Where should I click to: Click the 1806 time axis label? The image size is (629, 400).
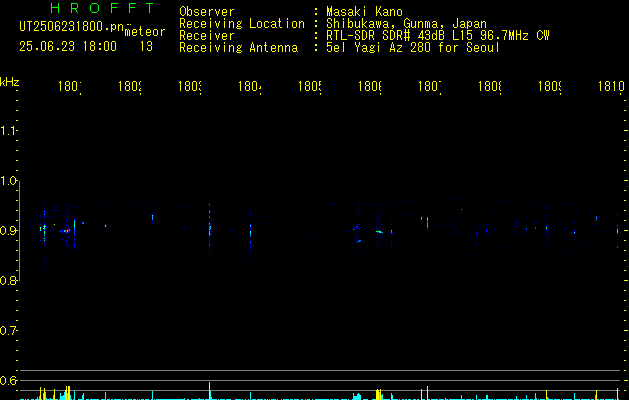370,86
